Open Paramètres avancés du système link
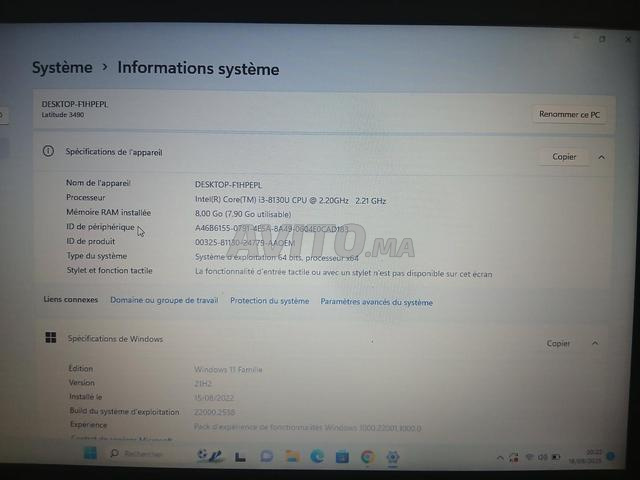The height and width of the screenshot is (480, 640). coord(376,302)
